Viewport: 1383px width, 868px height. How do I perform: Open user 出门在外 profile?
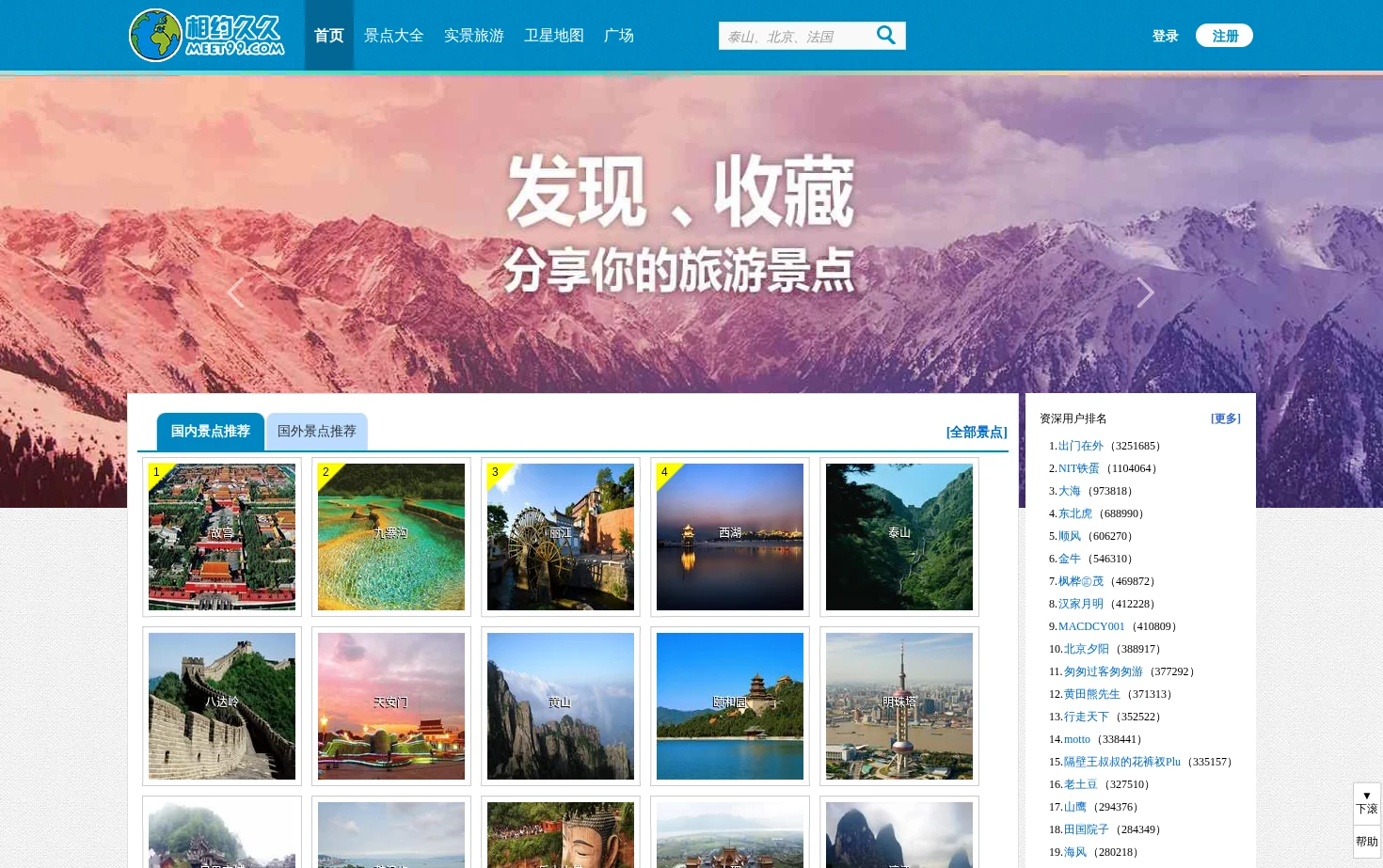1080,446
